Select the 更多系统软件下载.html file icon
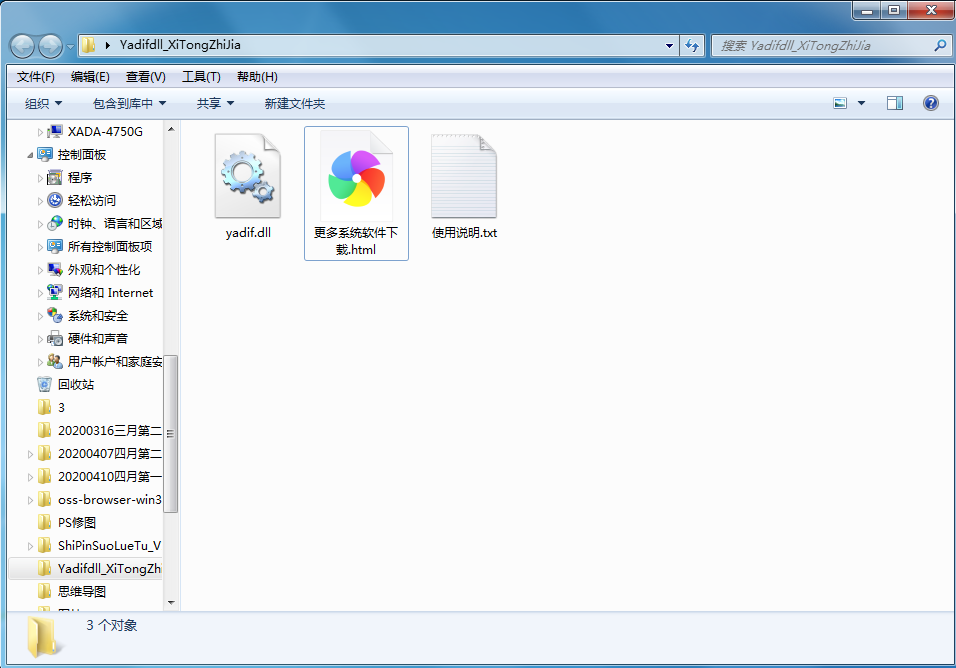The width and height of the screenshot is (956, 668). pyautogui.click(x=357, y=176)
